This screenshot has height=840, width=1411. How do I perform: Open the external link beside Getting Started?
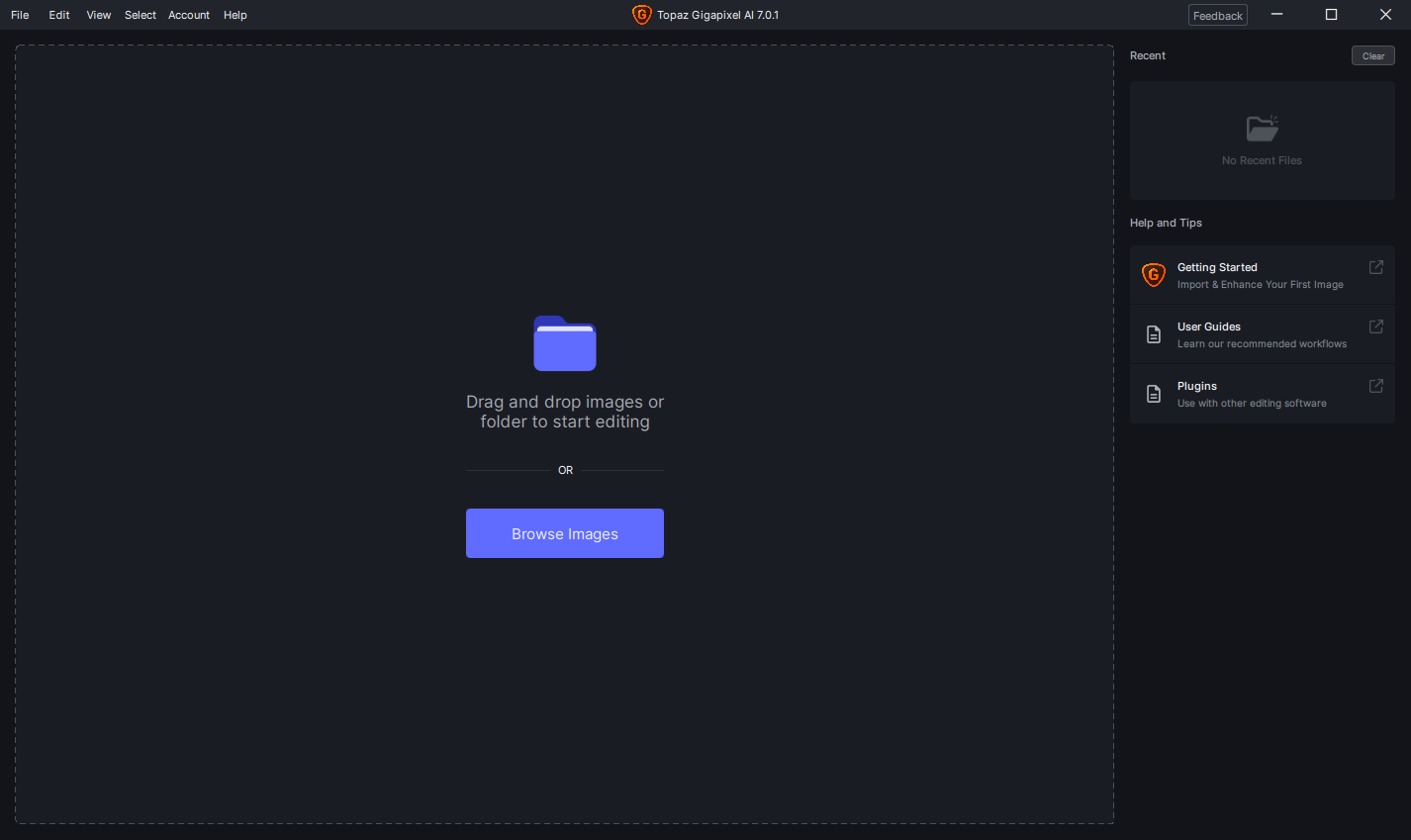pos(1375,267)
